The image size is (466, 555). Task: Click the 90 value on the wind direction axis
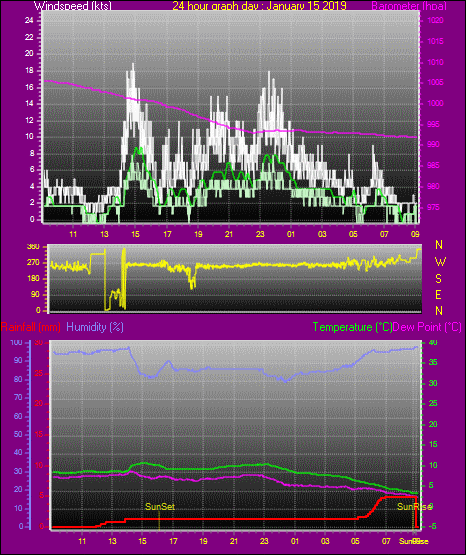tap(35, 295)
